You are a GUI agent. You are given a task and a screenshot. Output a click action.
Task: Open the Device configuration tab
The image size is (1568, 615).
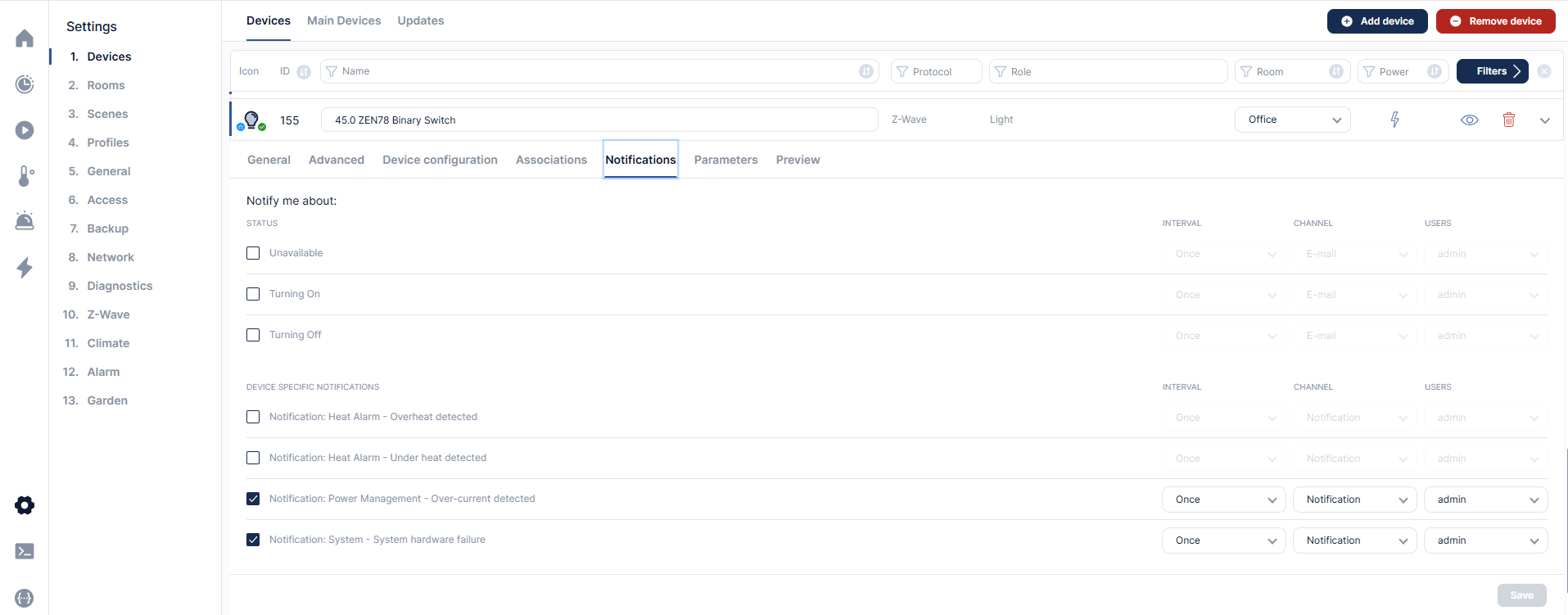(440, 160)
